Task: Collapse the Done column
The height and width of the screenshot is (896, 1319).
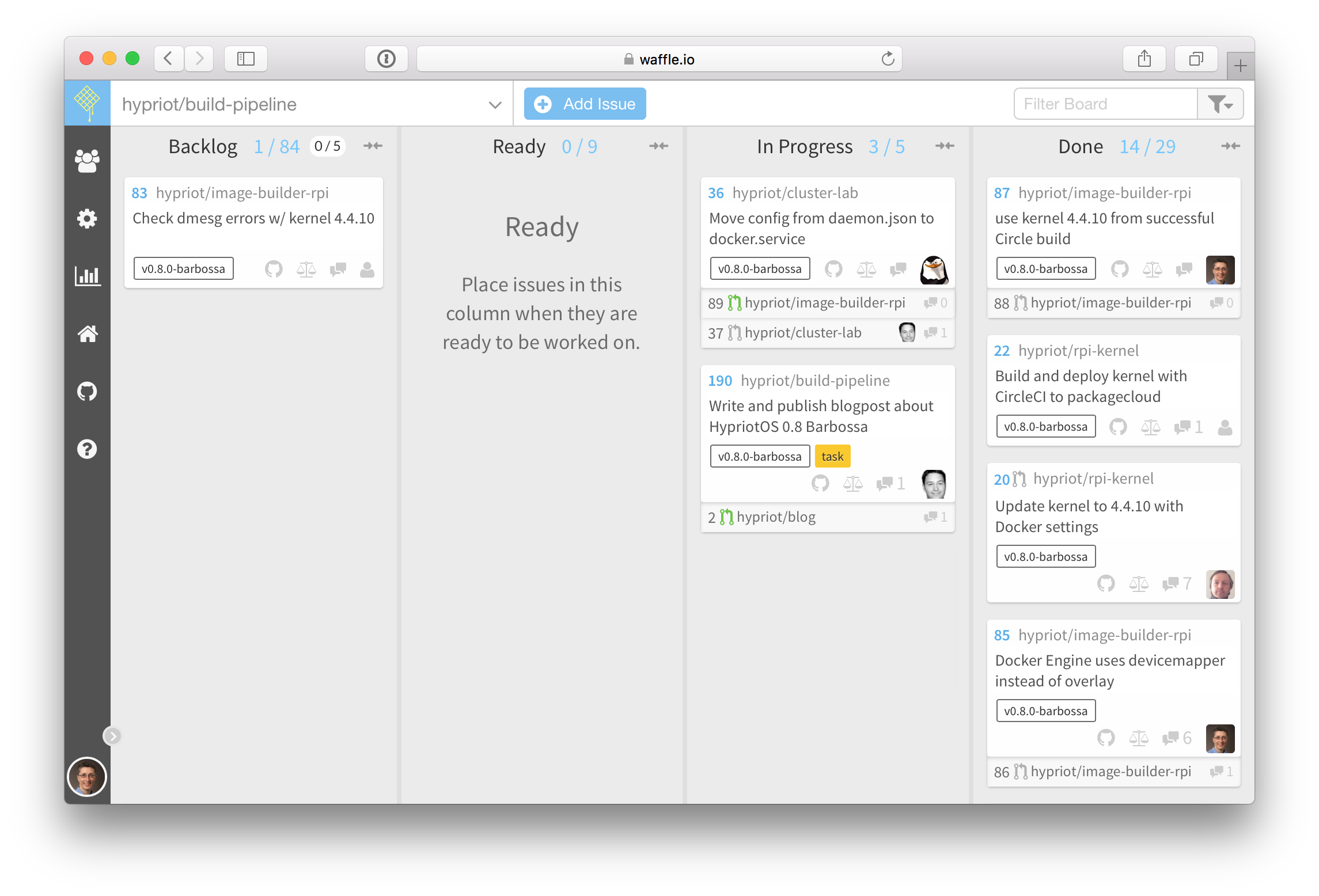Action: pyautogui.click(x=1230, y=146)
